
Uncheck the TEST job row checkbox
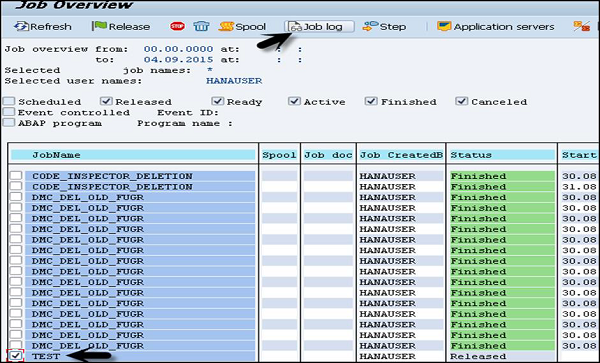pos(16,356)
